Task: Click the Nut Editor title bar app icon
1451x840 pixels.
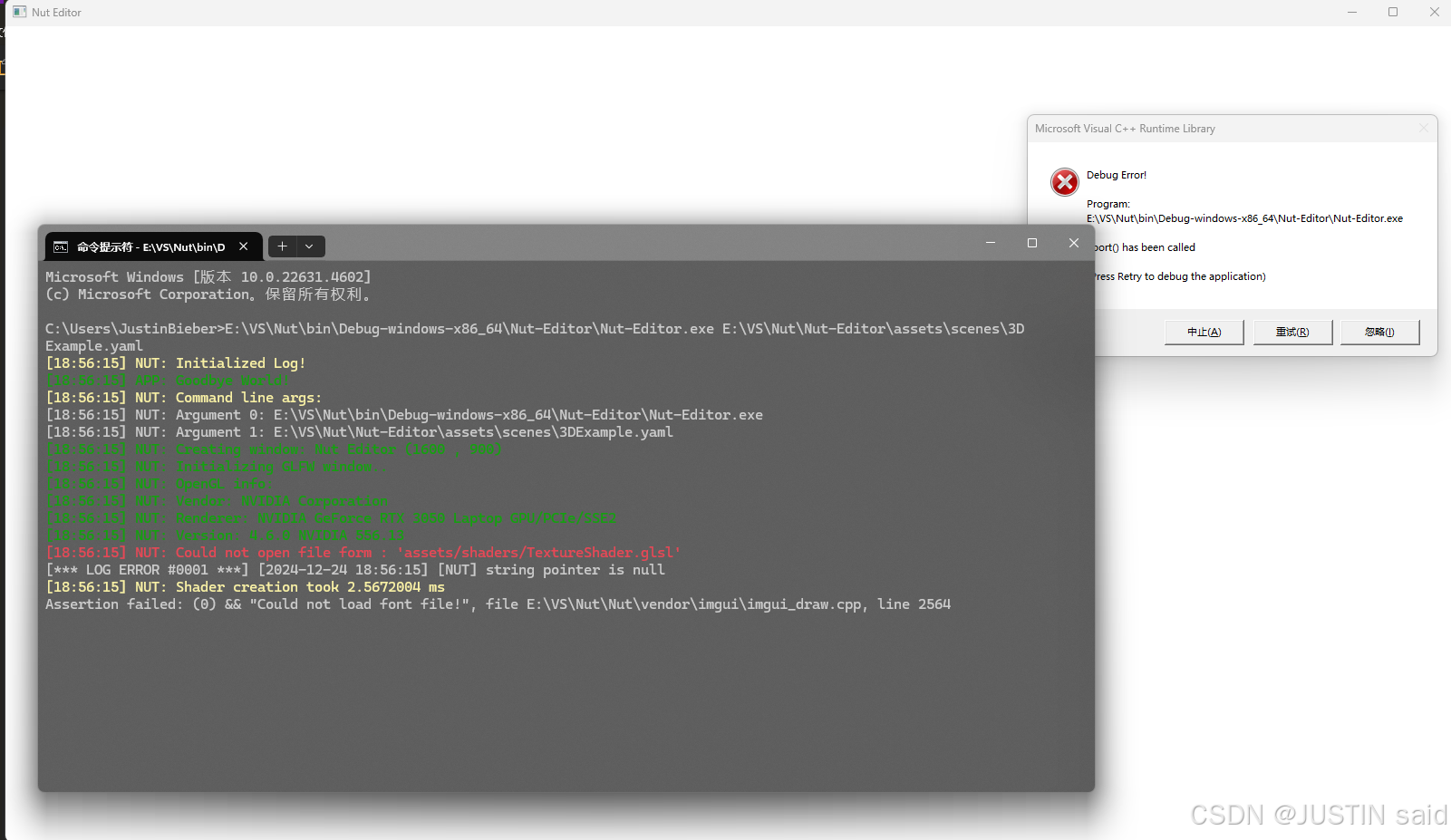Action: [19, 12]
